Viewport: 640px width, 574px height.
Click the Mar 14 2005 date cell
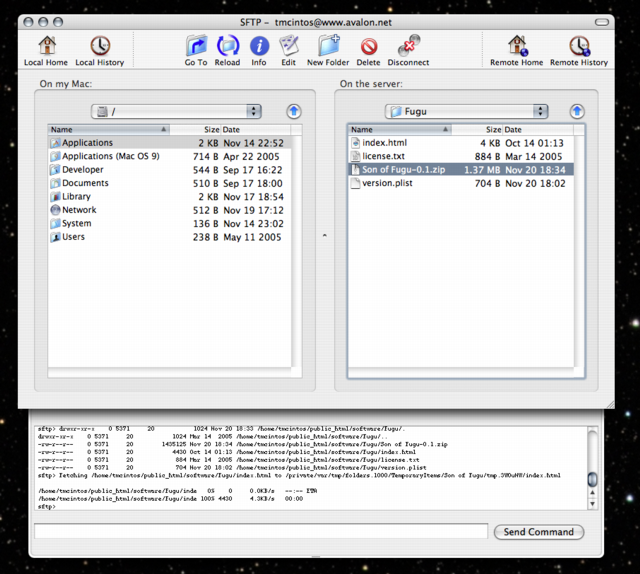point(533,157)
